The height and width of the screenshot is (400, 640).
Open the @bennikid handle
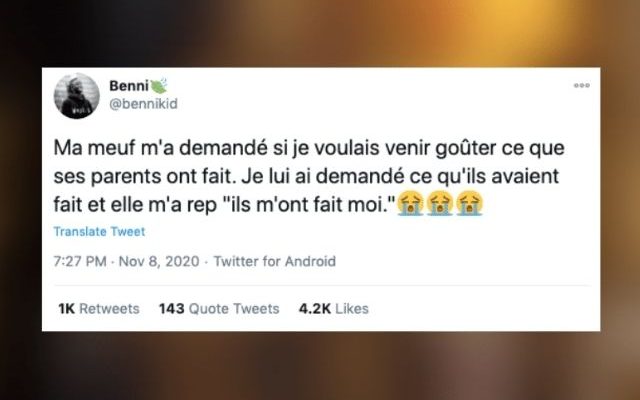pyautogui.click(x=143, y=104)
